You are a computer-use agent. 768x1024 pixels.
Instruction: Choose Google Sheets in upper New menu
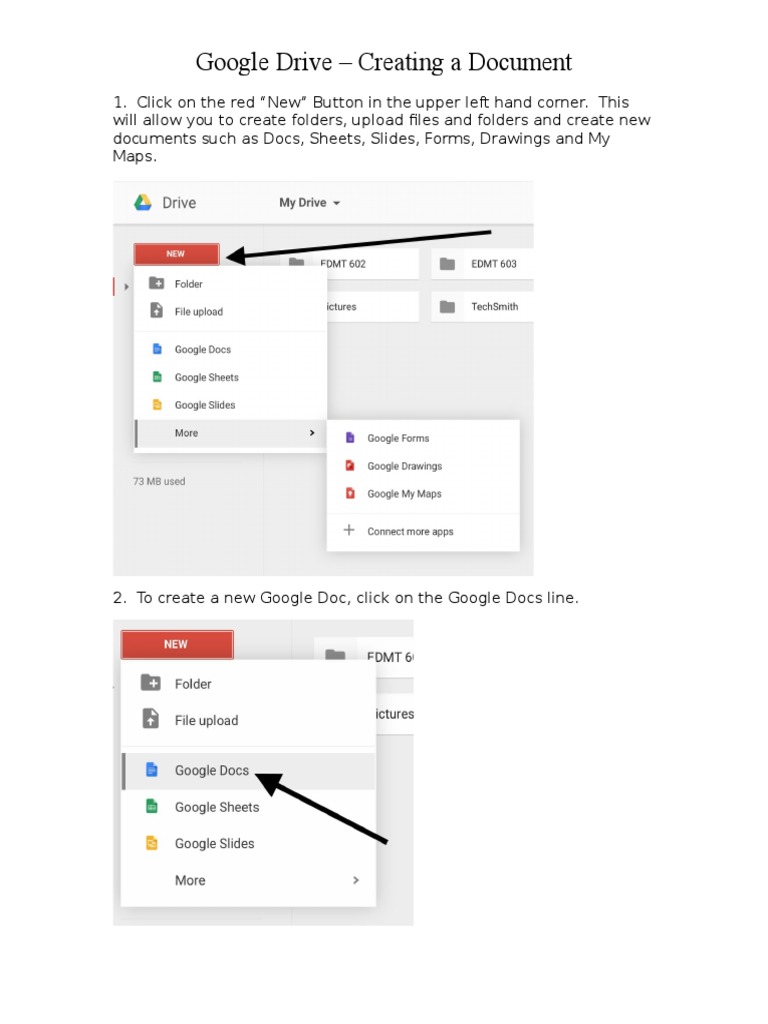click(x=230, y=377)
